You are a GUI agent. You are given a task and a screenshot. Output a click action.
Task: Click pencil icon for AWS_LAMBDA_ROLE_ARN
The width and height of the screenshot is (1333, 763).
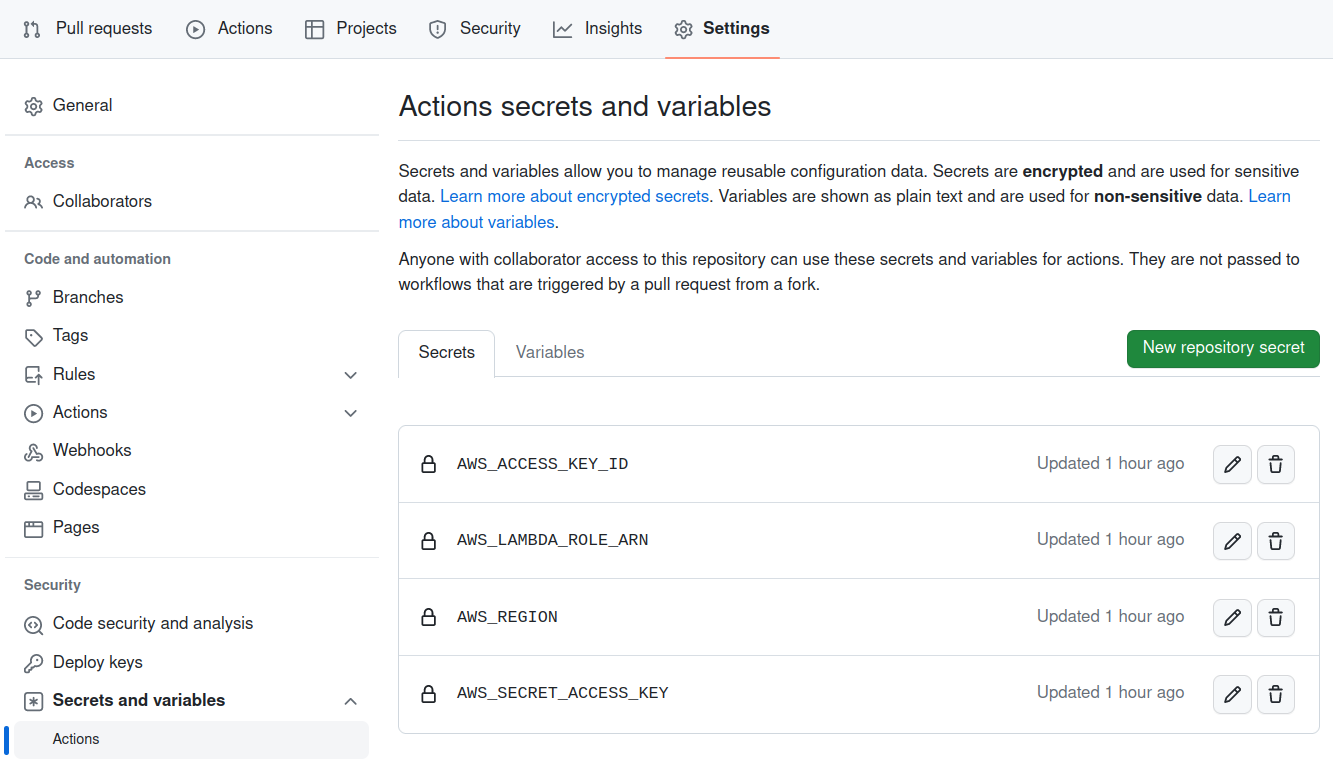coord(1232,541)
